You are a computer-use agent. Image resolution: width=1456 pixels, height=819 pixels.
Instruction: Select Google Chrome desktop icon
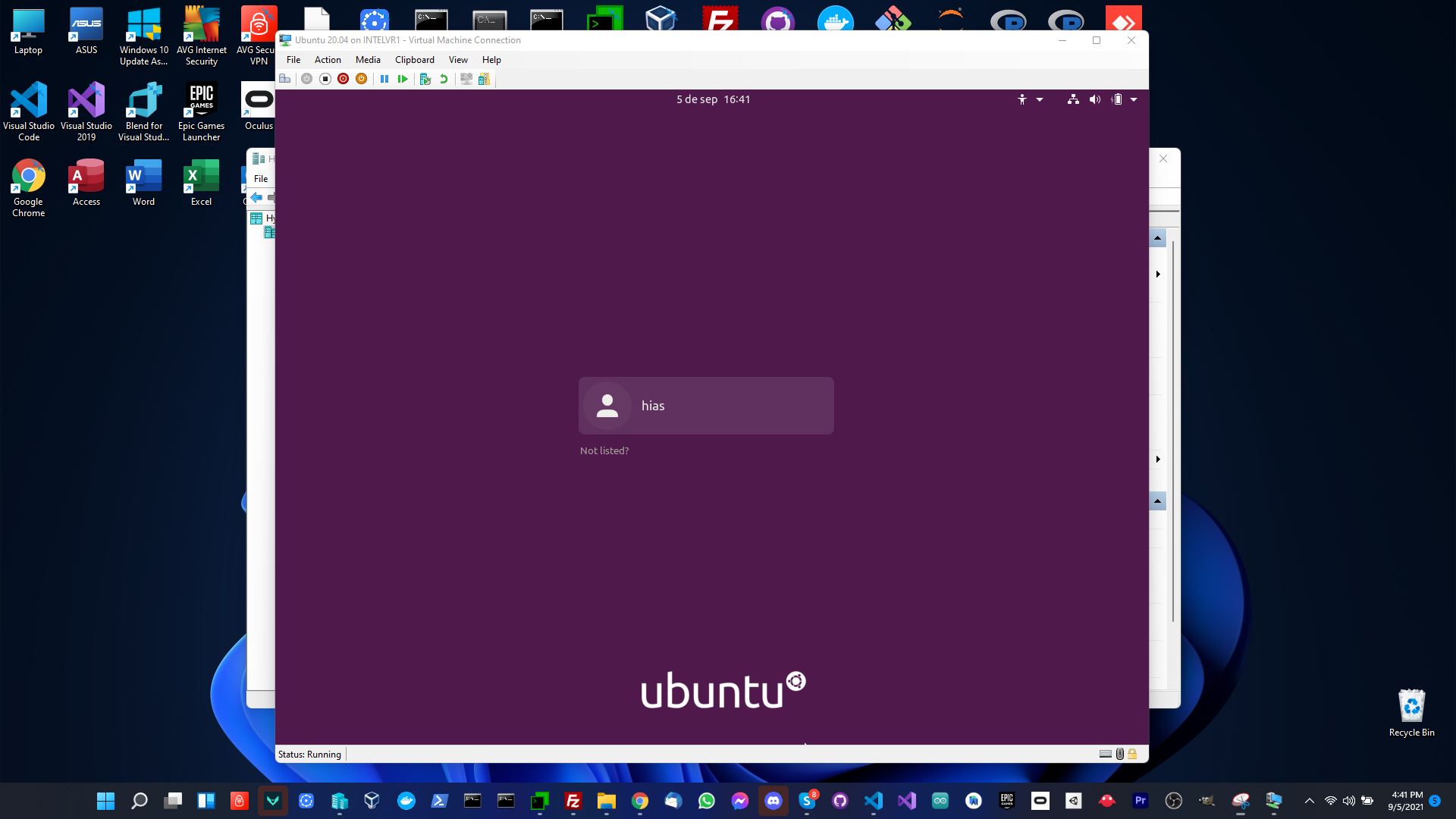click(x=29, y=188)
